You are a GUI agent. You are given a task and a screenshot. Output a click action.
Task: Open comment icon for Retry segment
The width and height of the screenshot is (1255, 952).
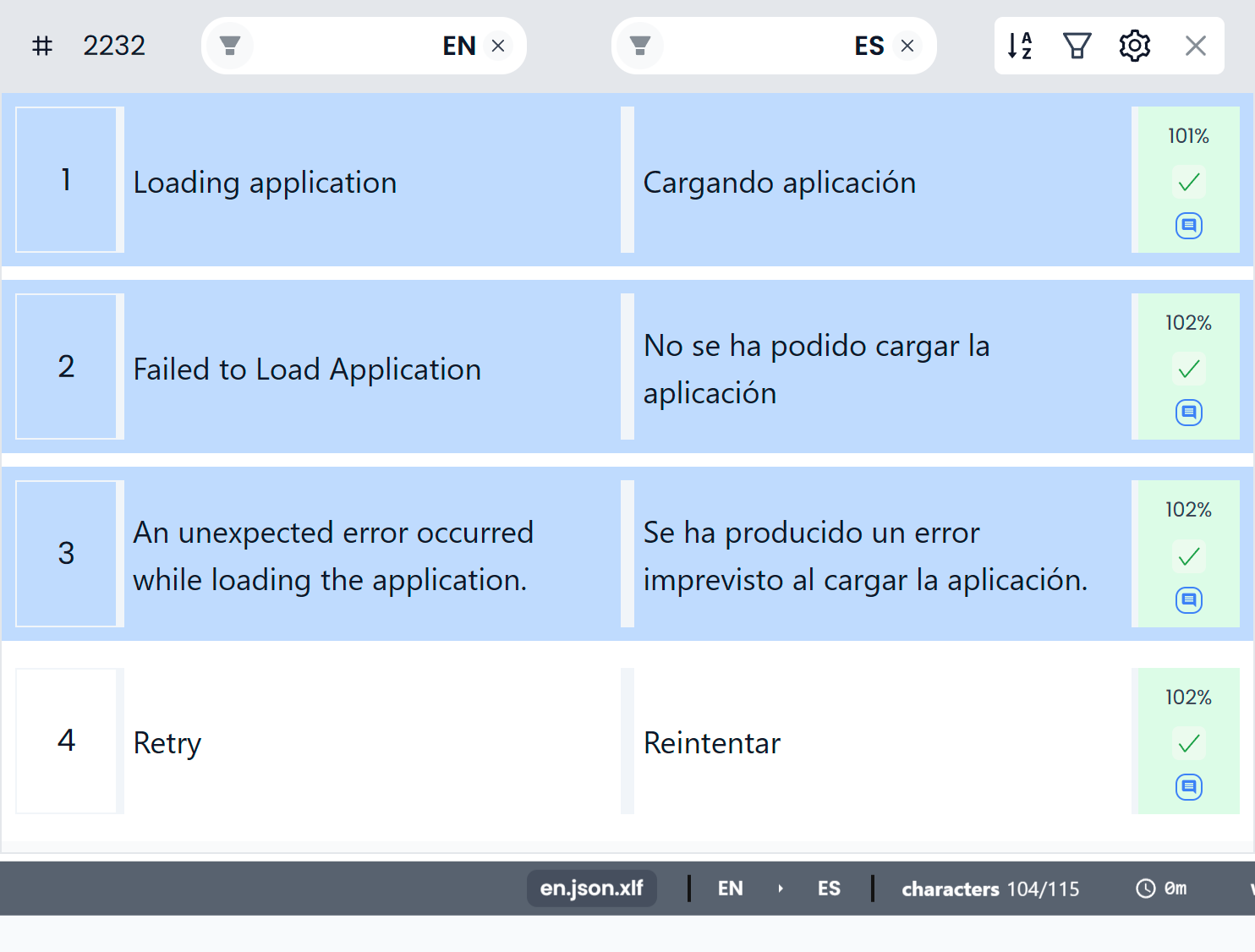[1188, 787]
